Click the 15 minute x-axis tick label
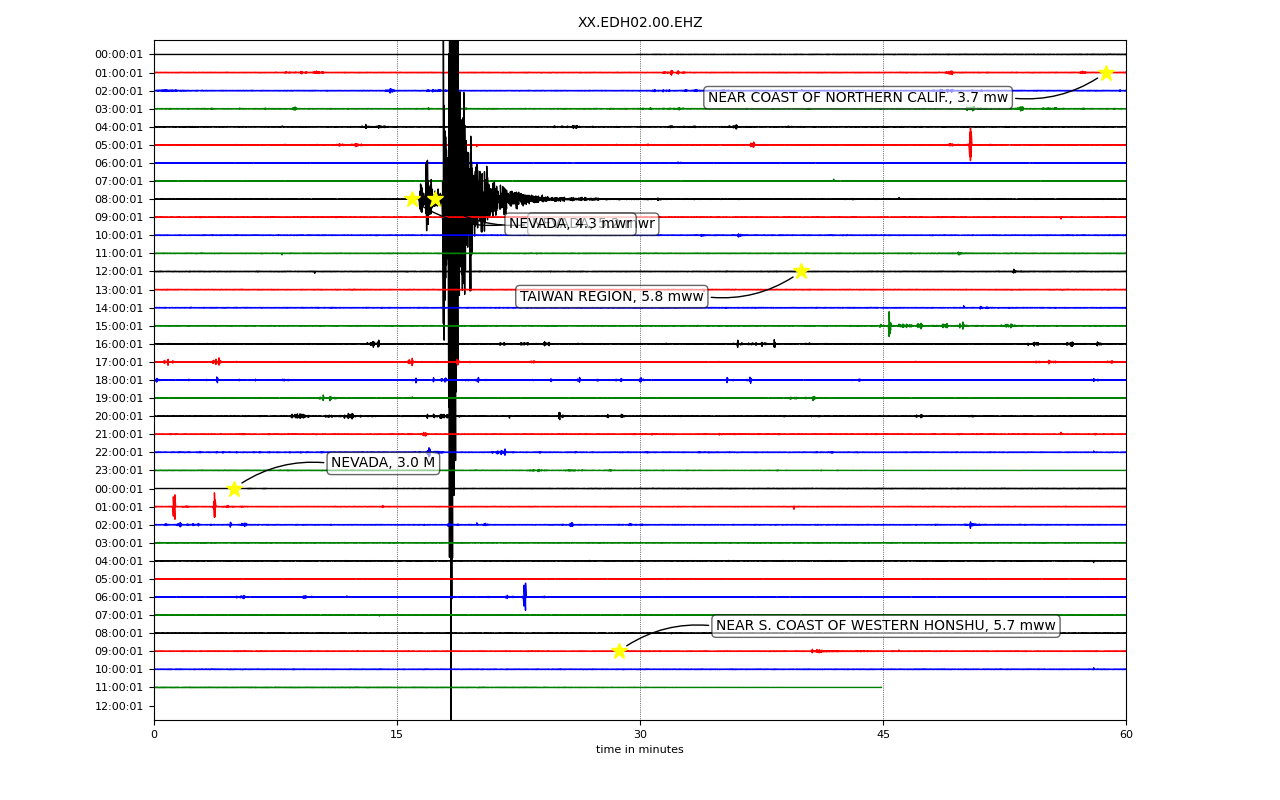Screen dimensions: 1280x800 click(x=397, y=735)
